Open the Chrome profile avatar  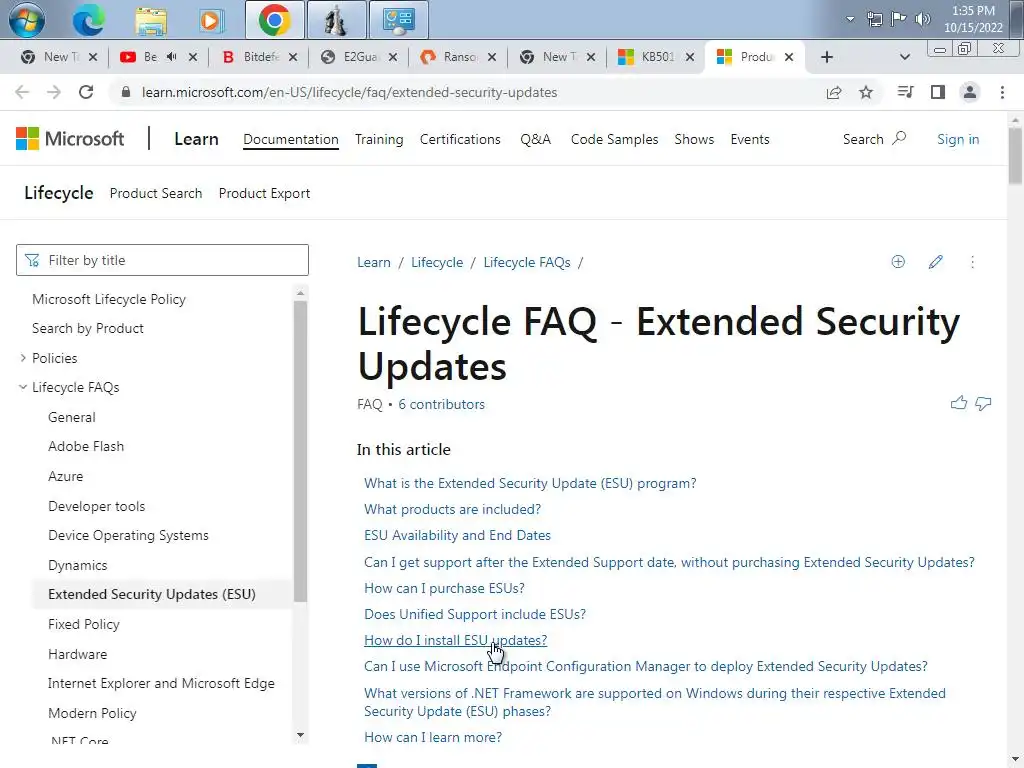pyautogui.click(x=970, y=92)
